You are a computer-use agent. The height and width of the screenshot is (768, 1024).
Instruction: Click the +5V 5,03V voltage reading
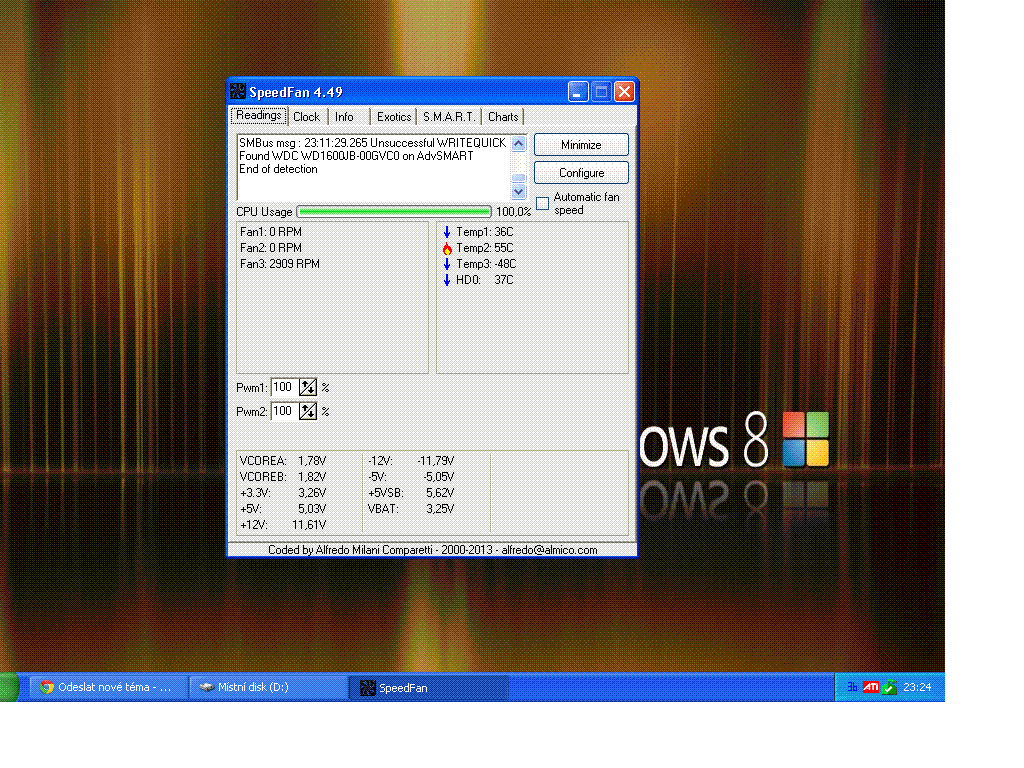coord(283,509)
